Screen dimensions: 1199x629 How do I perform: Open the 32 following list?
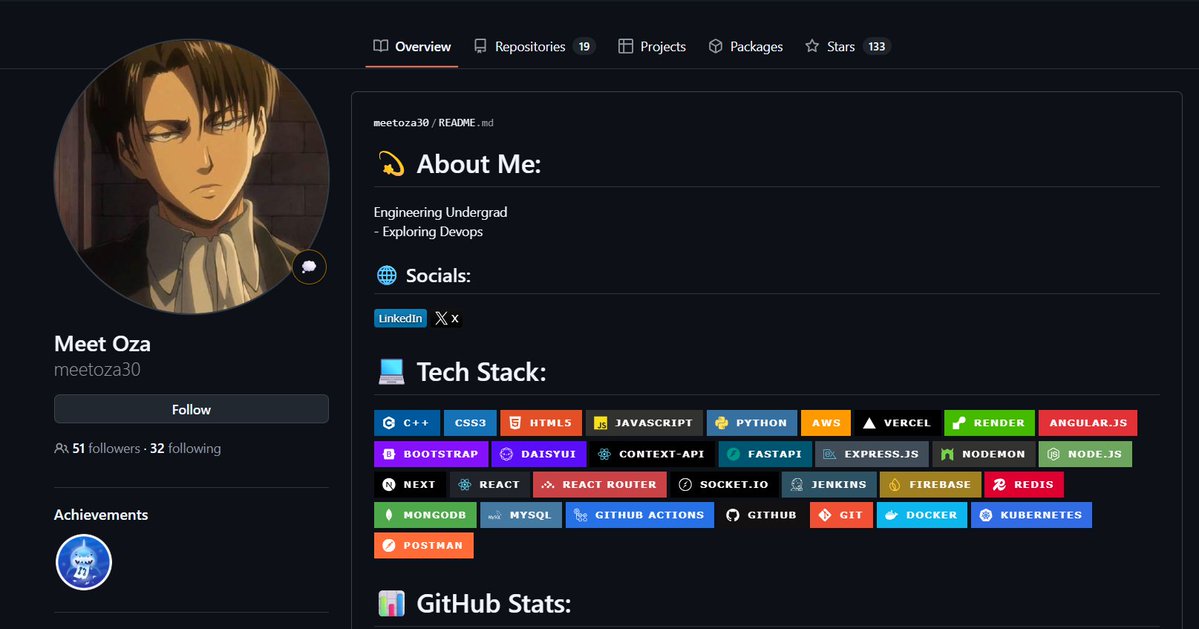[x=185, y=449]
